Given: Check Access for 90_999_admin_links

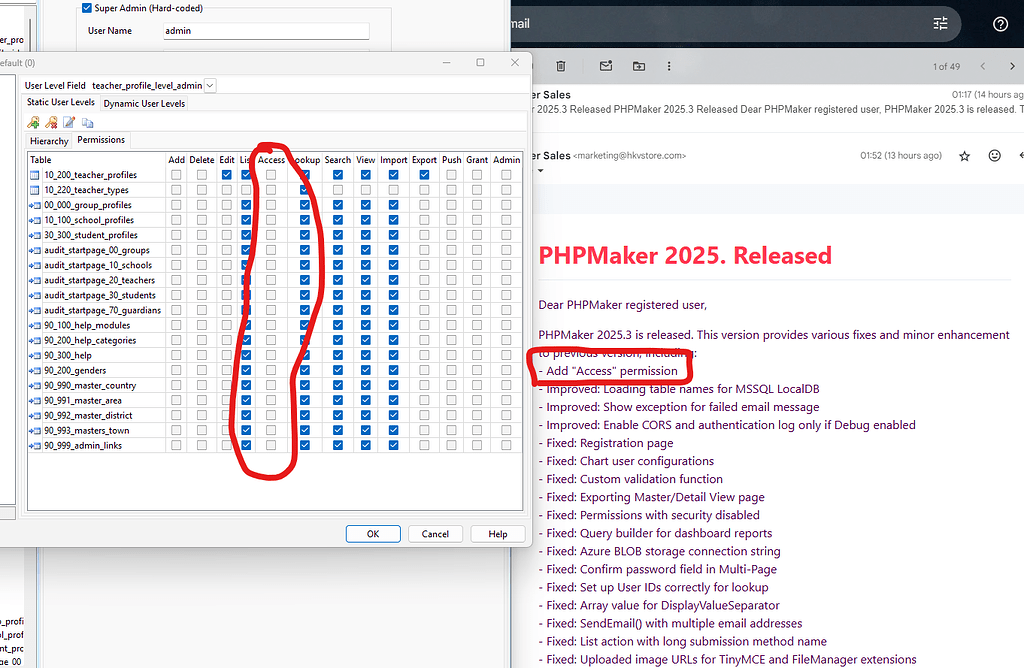Looking at the screenshot, I should (271, 445).
